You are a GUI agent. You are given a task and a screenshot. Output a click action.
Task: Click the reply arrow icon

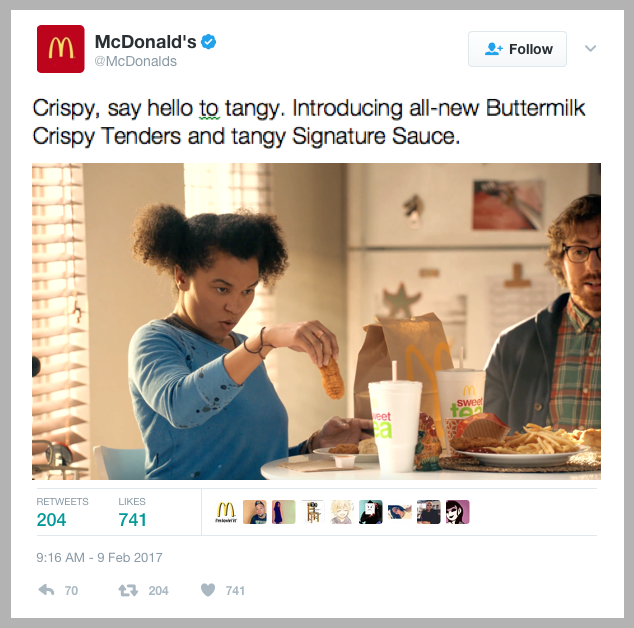tap(46, 590)
